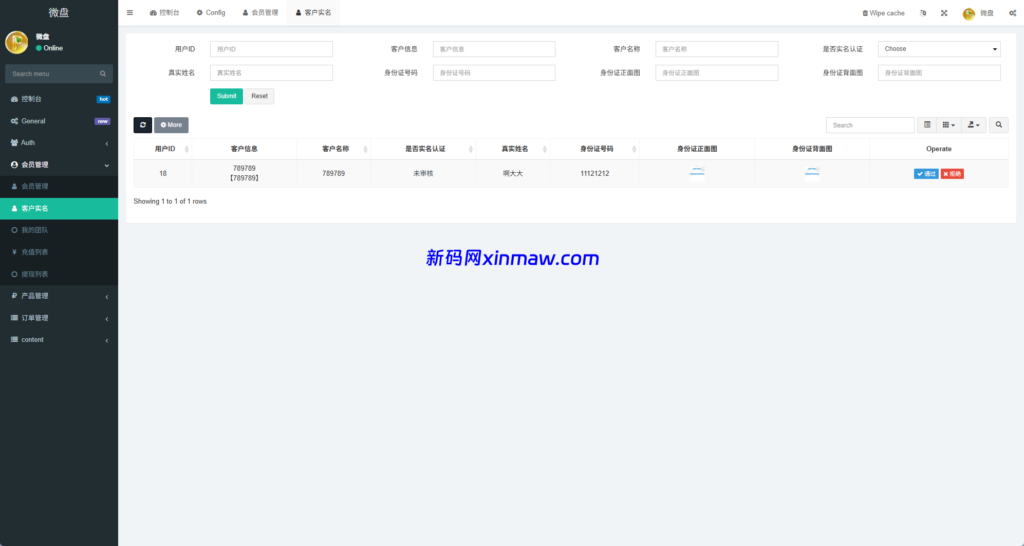Click the 真实姓名 filter input

tap(271, 72)
